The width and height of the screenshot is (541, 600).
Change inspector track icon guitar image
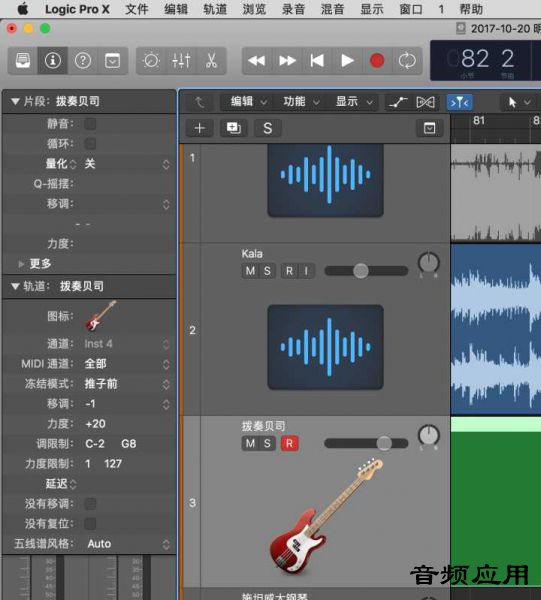click(x=101, y=316)
